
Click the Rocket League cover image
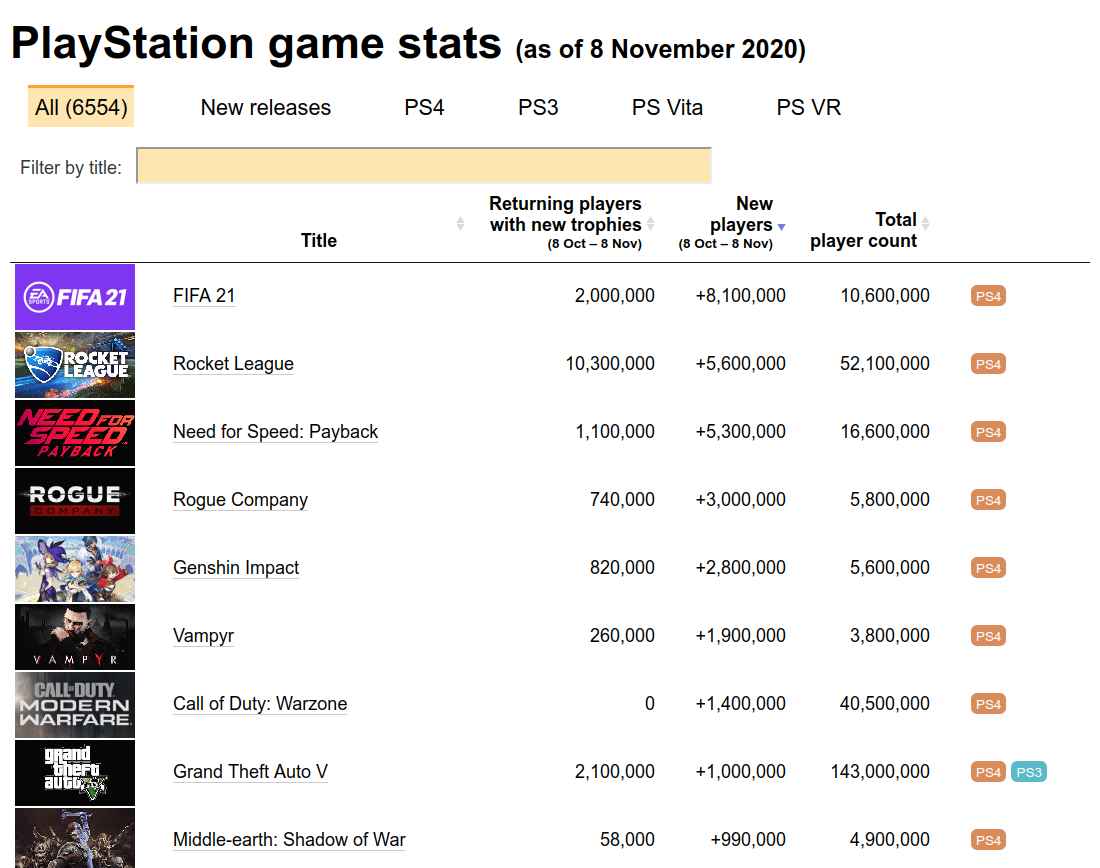pos(75,365)
